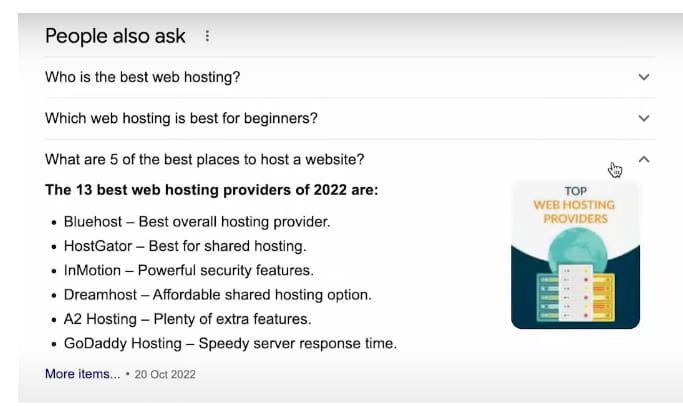Click the "20 Oct 2022" date text

166,375
